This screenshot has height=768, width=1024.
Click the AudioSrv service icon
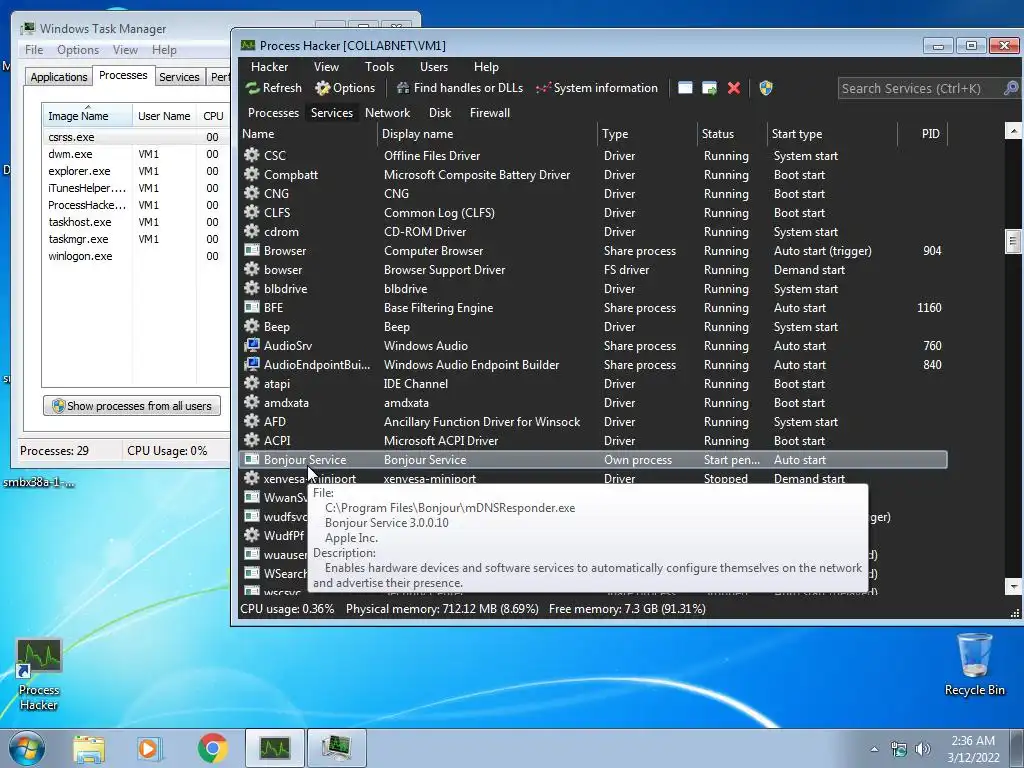(x=251, y=345)
